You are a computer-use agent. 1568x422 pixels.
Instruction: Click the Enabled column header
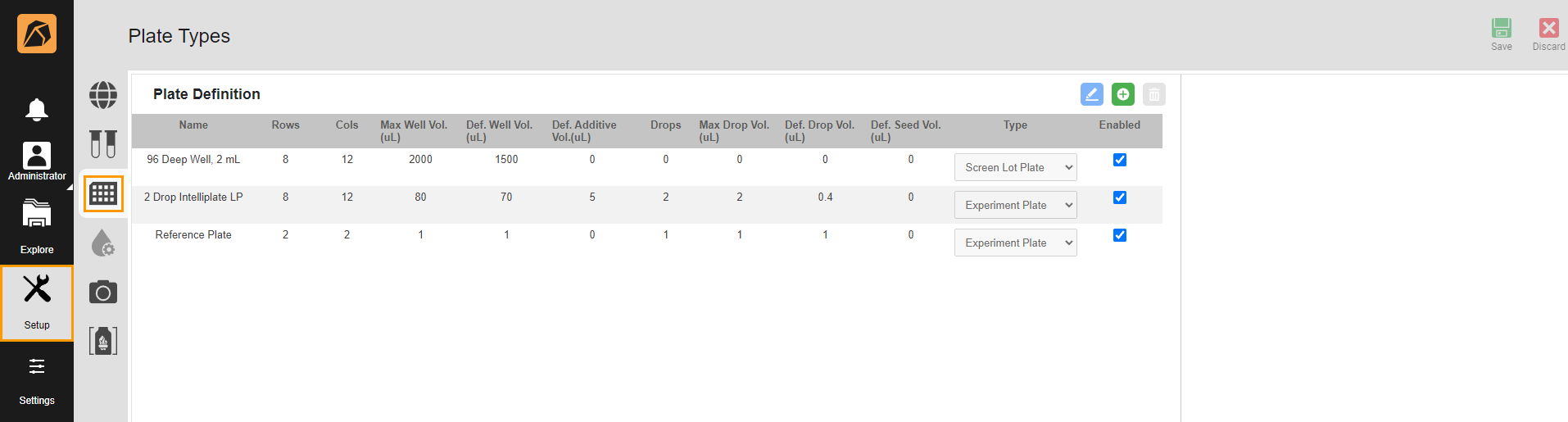coord(1120,125)
